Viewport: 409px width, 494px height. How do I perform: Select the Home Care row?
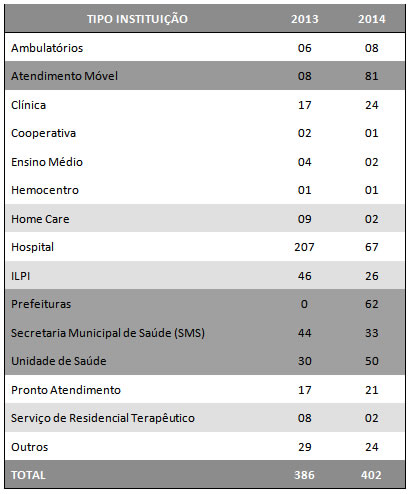pos(205,219)
